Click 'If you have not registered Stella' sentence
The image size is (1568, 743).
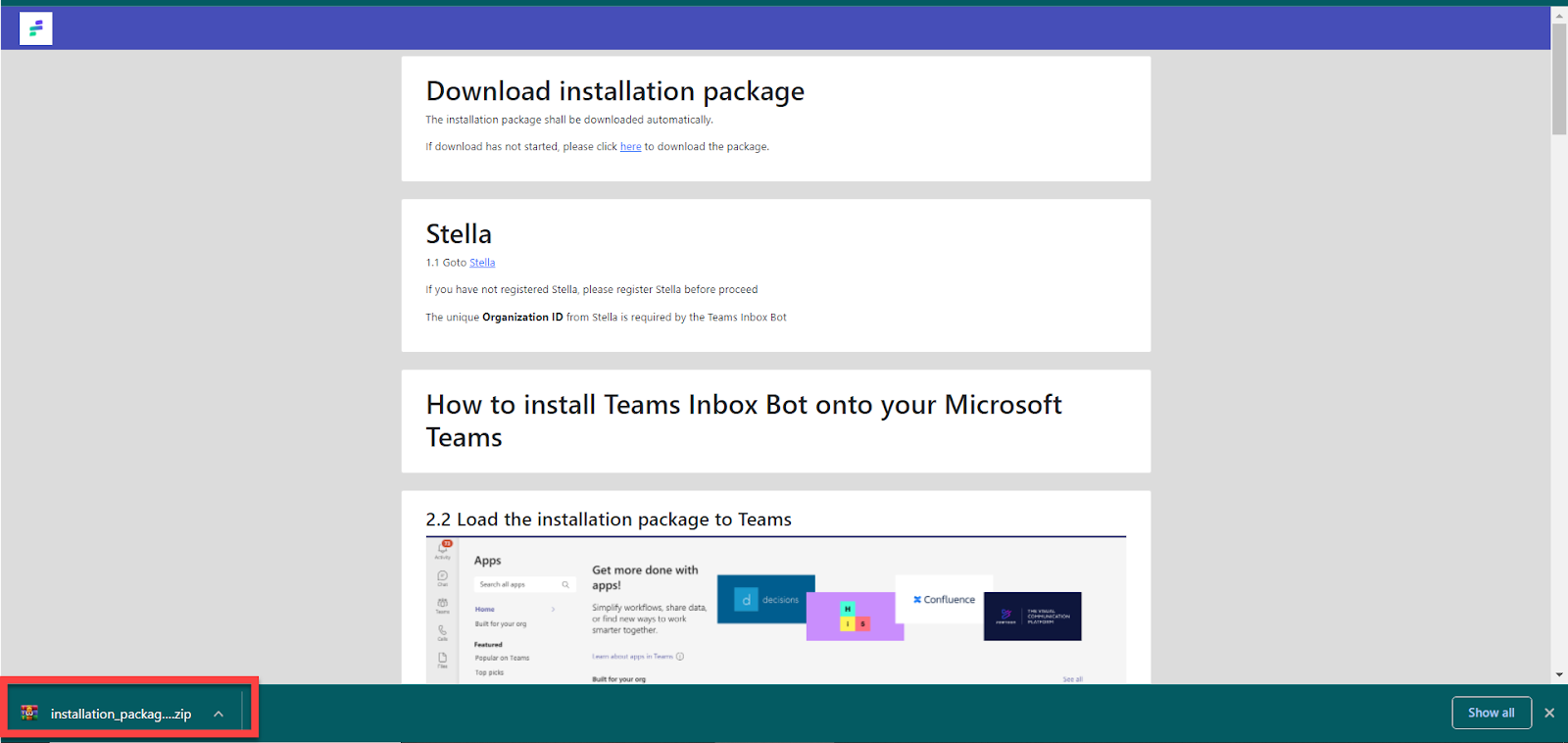tap(592, 290)
